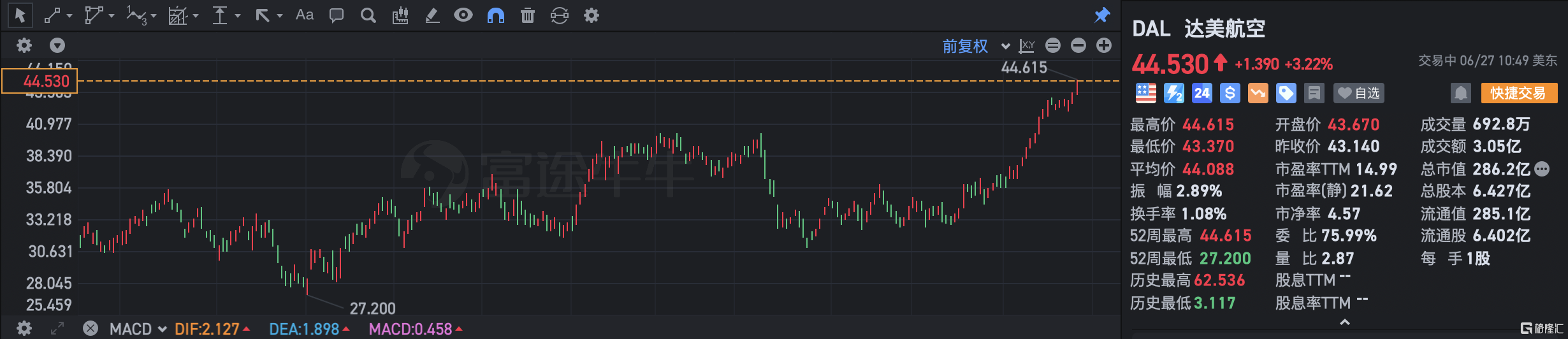Click the 历史最高 62.536 value
The width and height of the screenshot is (1568, 339).
click(x=1219, y=280)
